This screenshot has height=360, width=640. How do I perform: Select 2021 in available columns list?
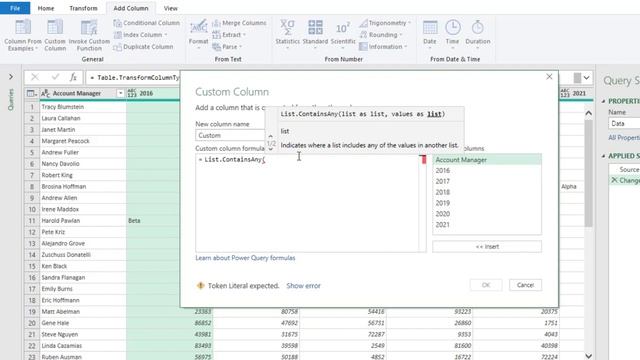[487, 224]
